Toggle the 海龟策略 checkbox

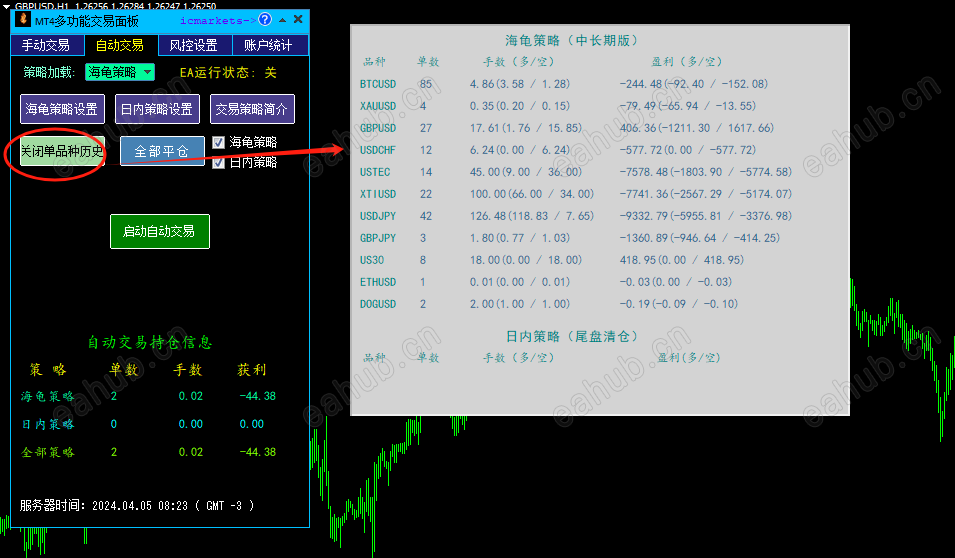coord(219,143)
